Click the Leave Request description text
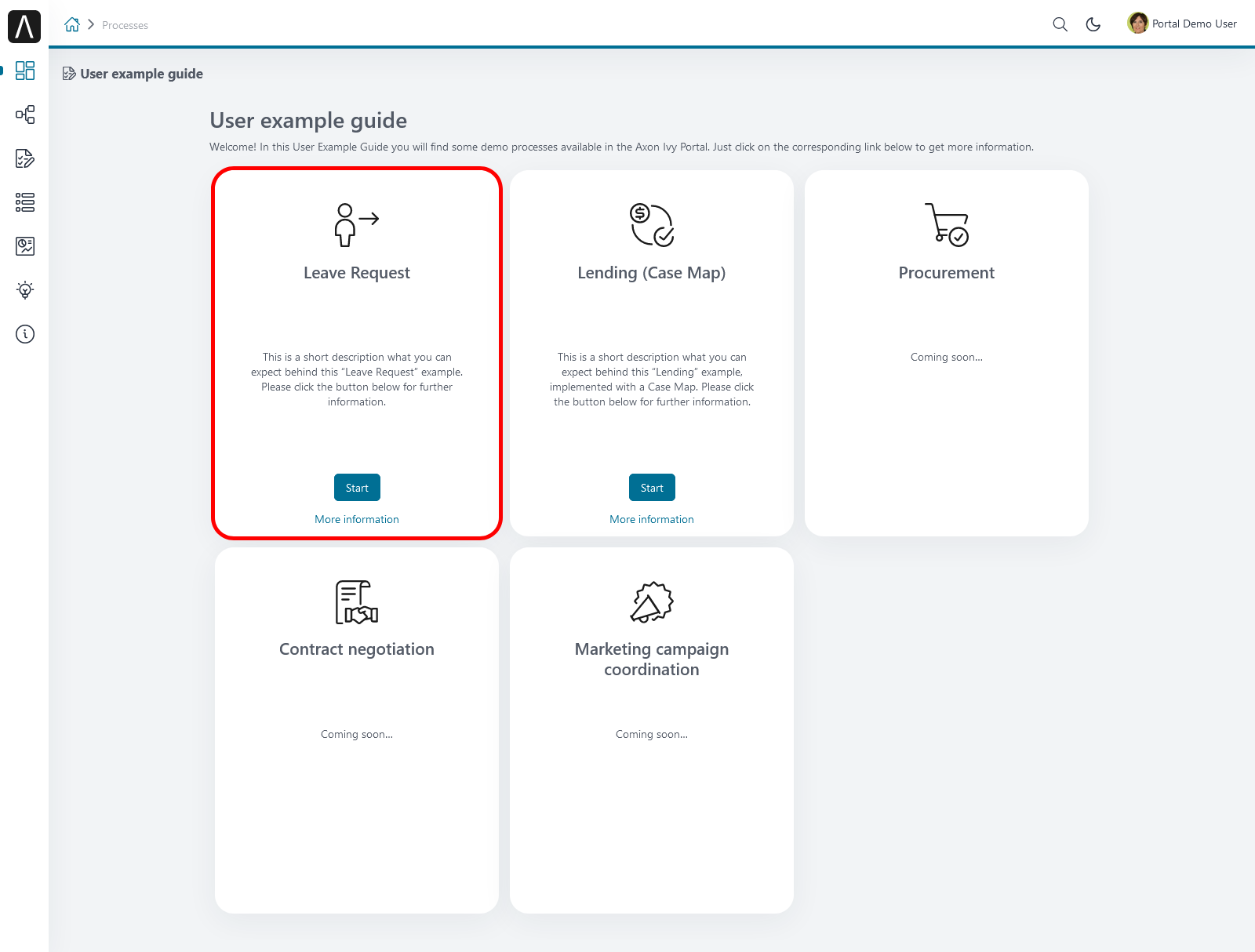 pos(357,380)
